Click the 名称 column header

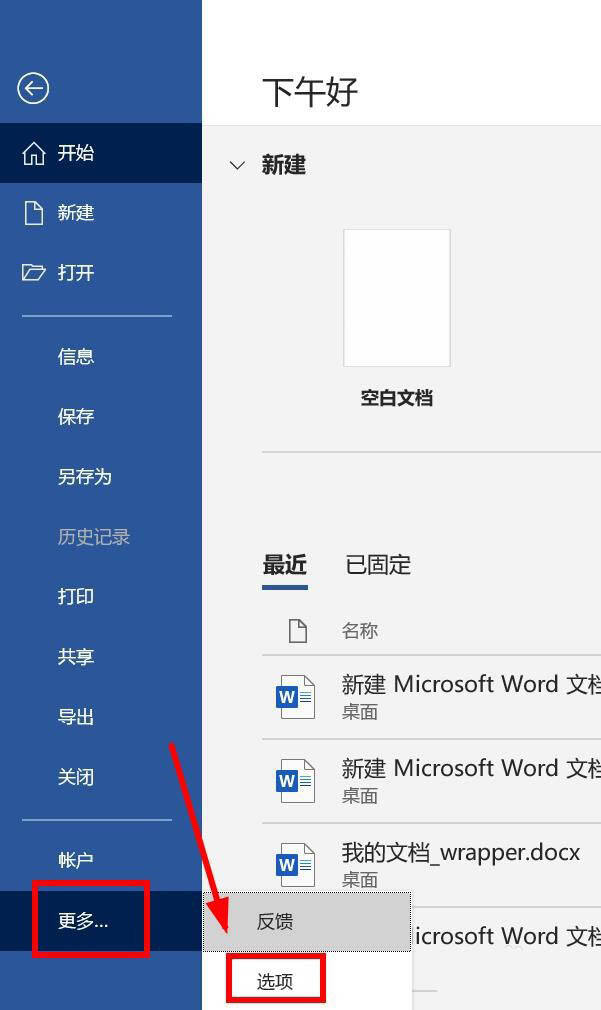coord(359,631)
